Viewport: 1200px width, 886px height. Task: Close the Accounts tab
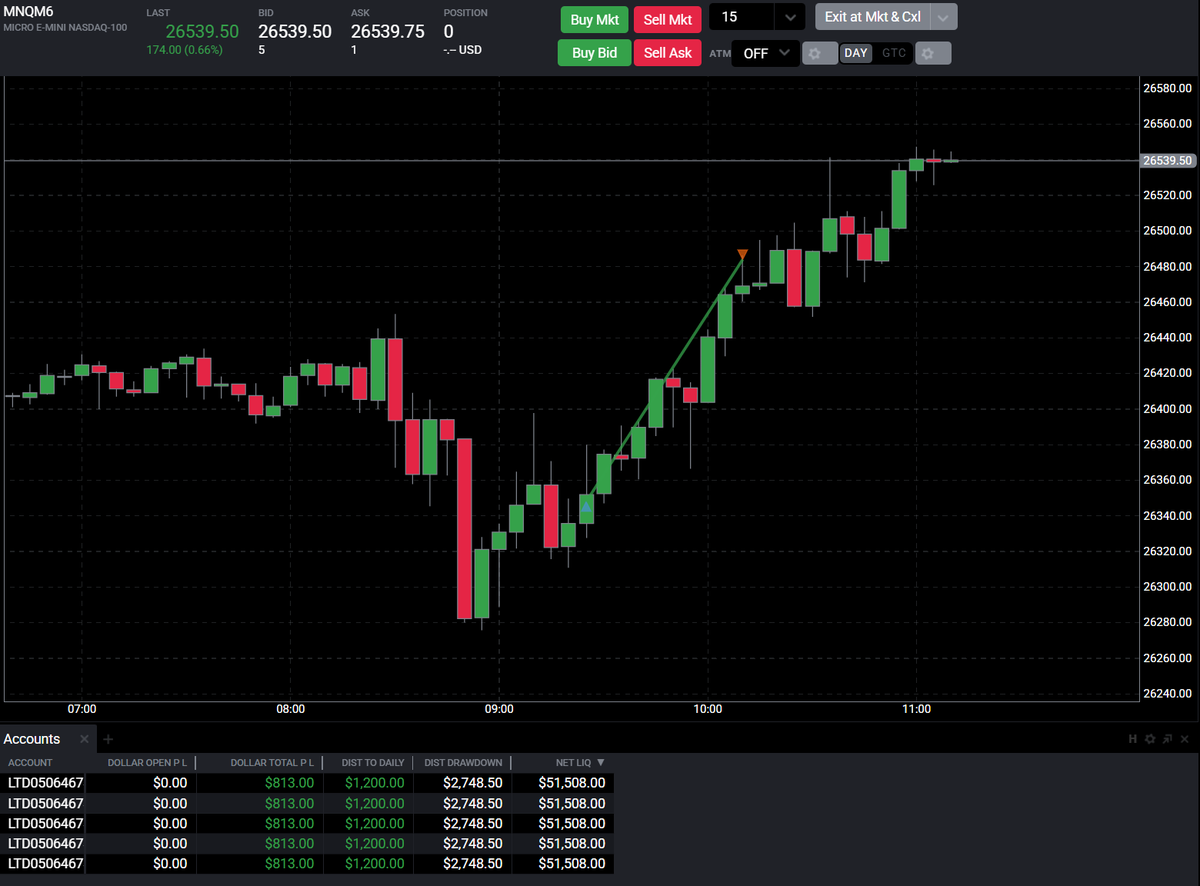point(84,739)
